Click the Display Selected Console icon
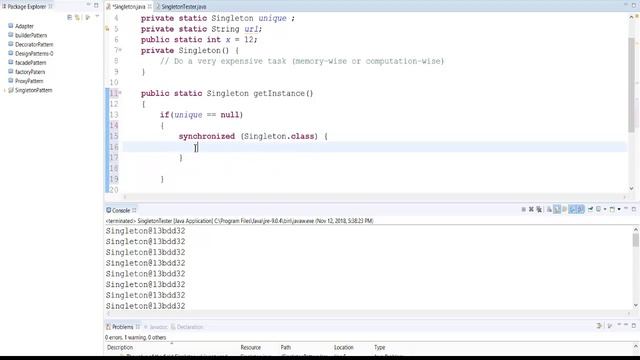Viewport: 640px width, 360px height. coord(598,209)
